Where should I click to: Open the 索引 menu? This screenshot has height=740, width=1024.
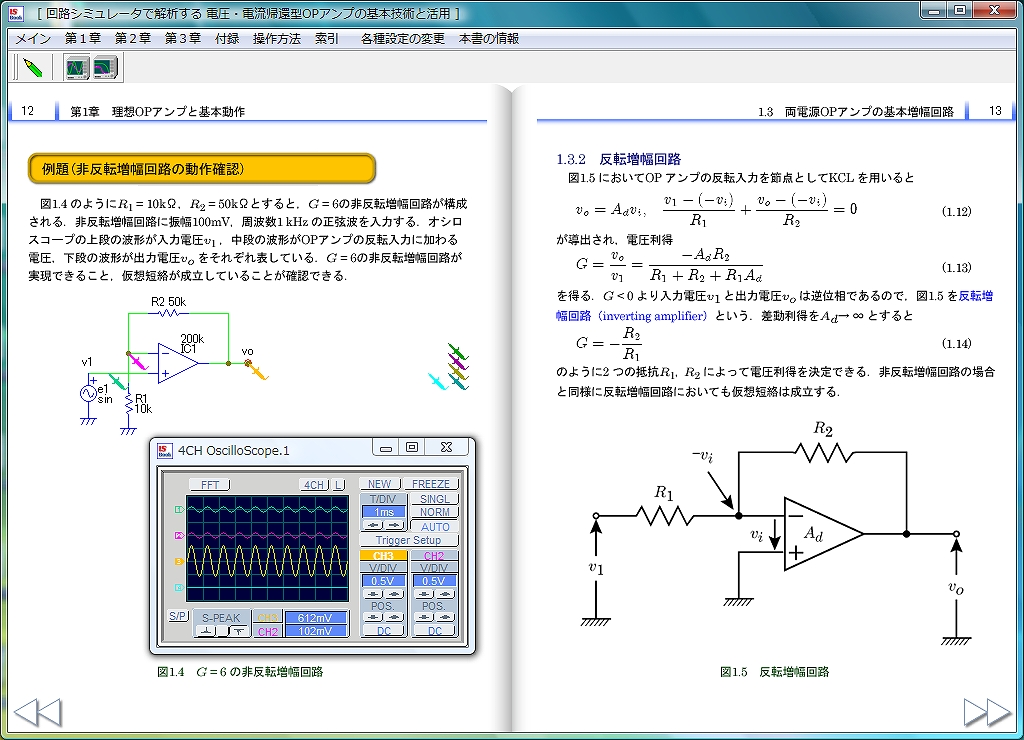(x=327, y=39)
